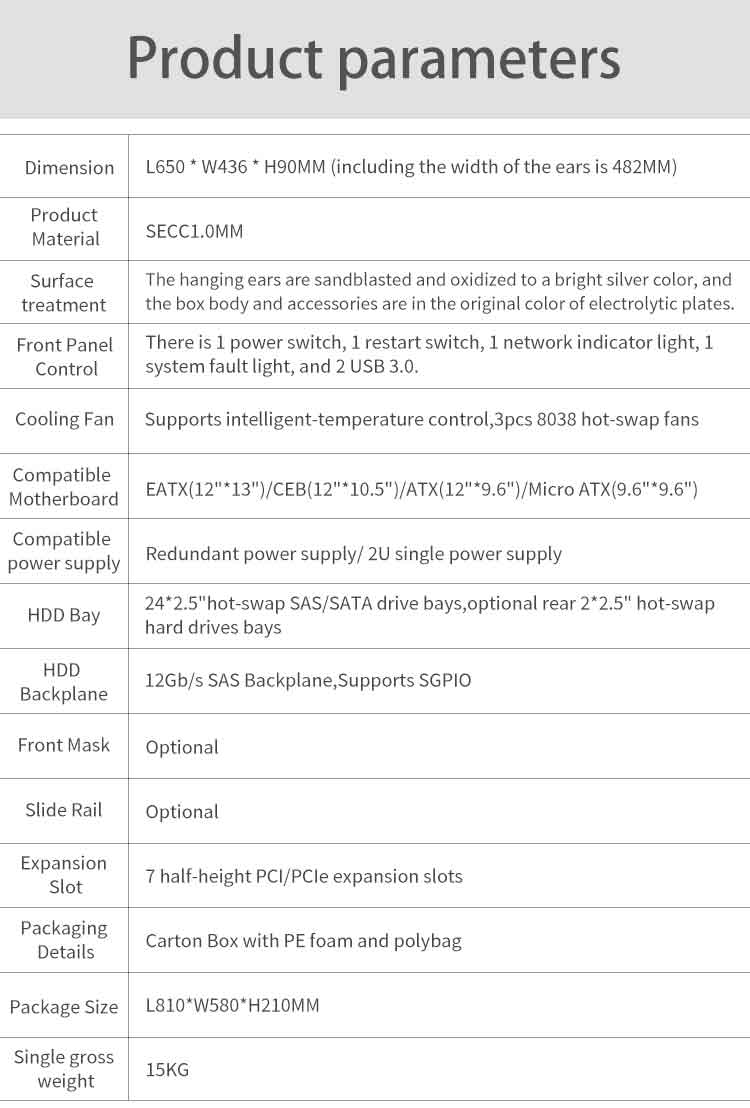Click the Front Mask label
The height and width of the screenshot is (1108, 750).
pyautogui.click(x=64, y=745)
